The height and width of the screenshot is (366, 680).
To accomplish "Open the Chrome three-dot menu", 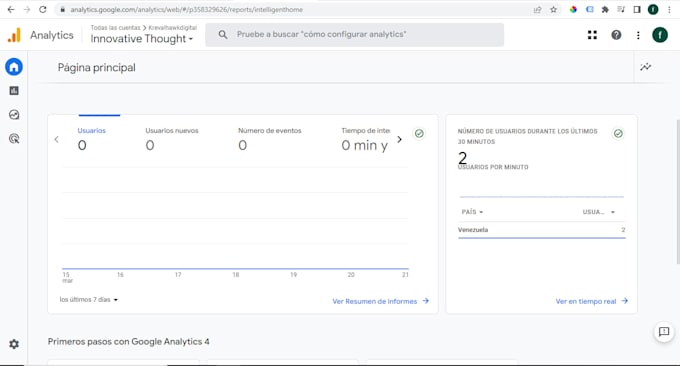I will pyautogui.click(x=670, y=10).
